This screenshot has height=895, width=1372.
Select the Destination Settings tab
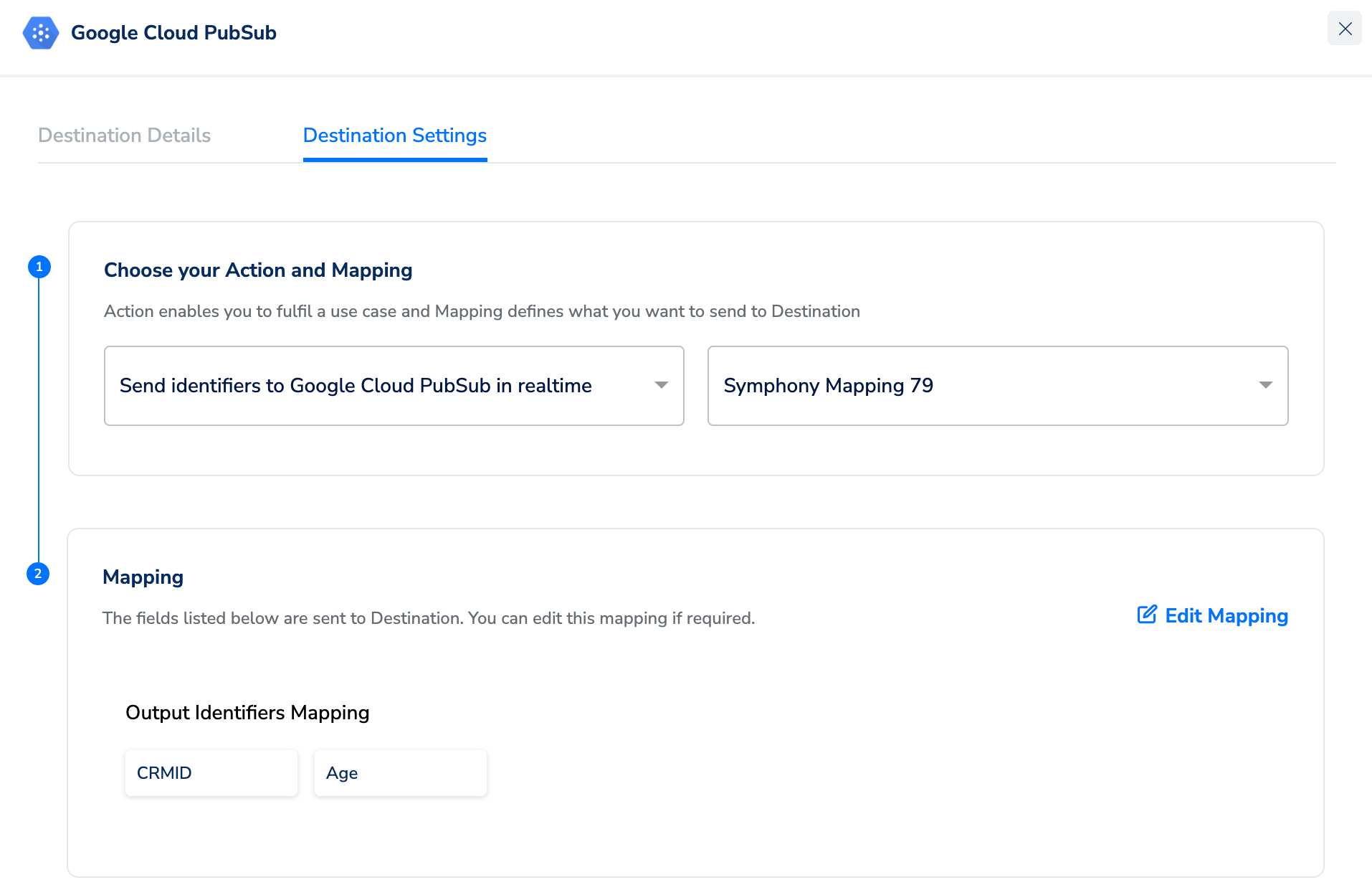coord(395,136)
